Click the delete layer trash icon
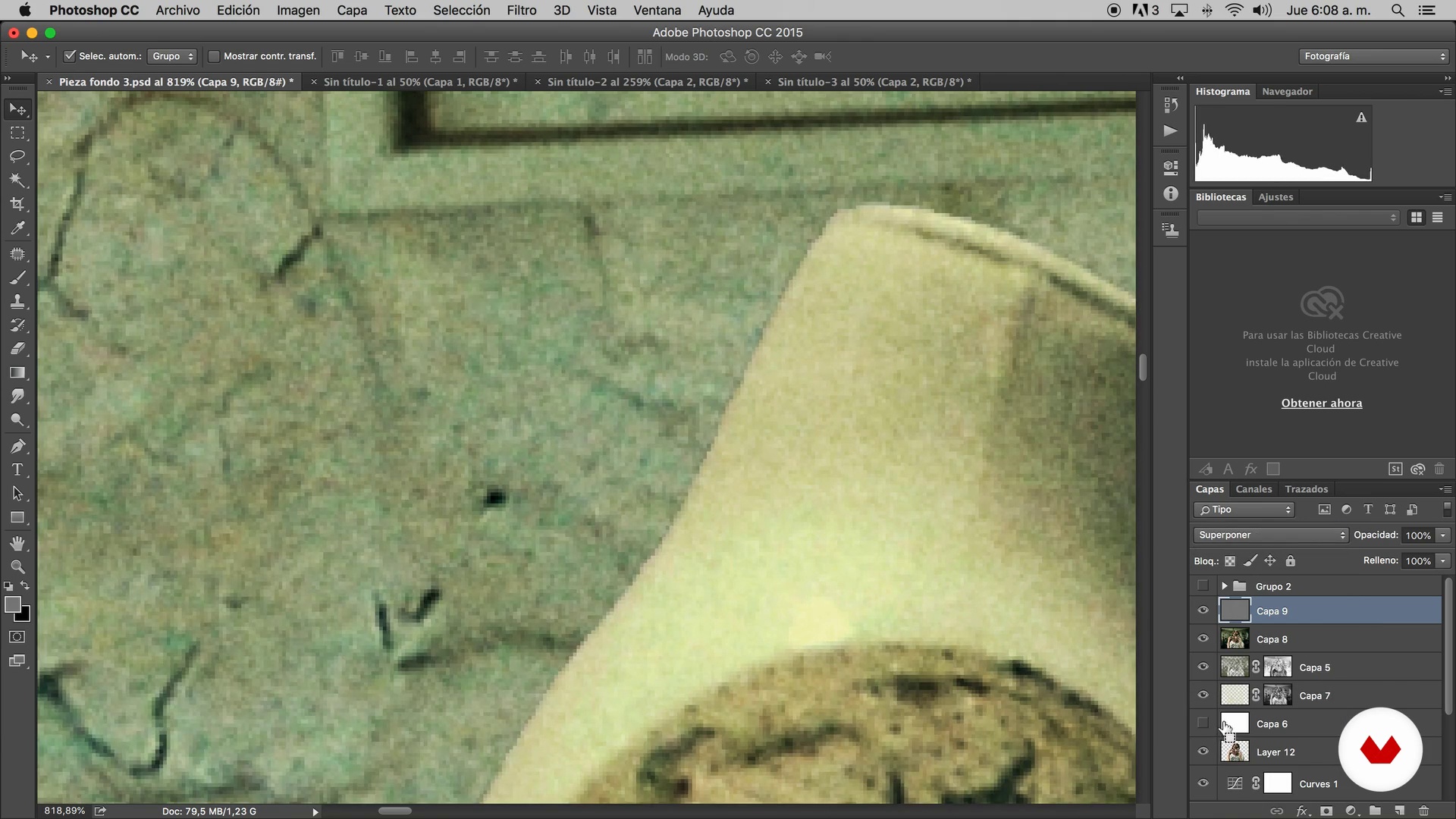Viewport: 1456px width, 819px height. pyautogui.click(x=1423, y=811)
